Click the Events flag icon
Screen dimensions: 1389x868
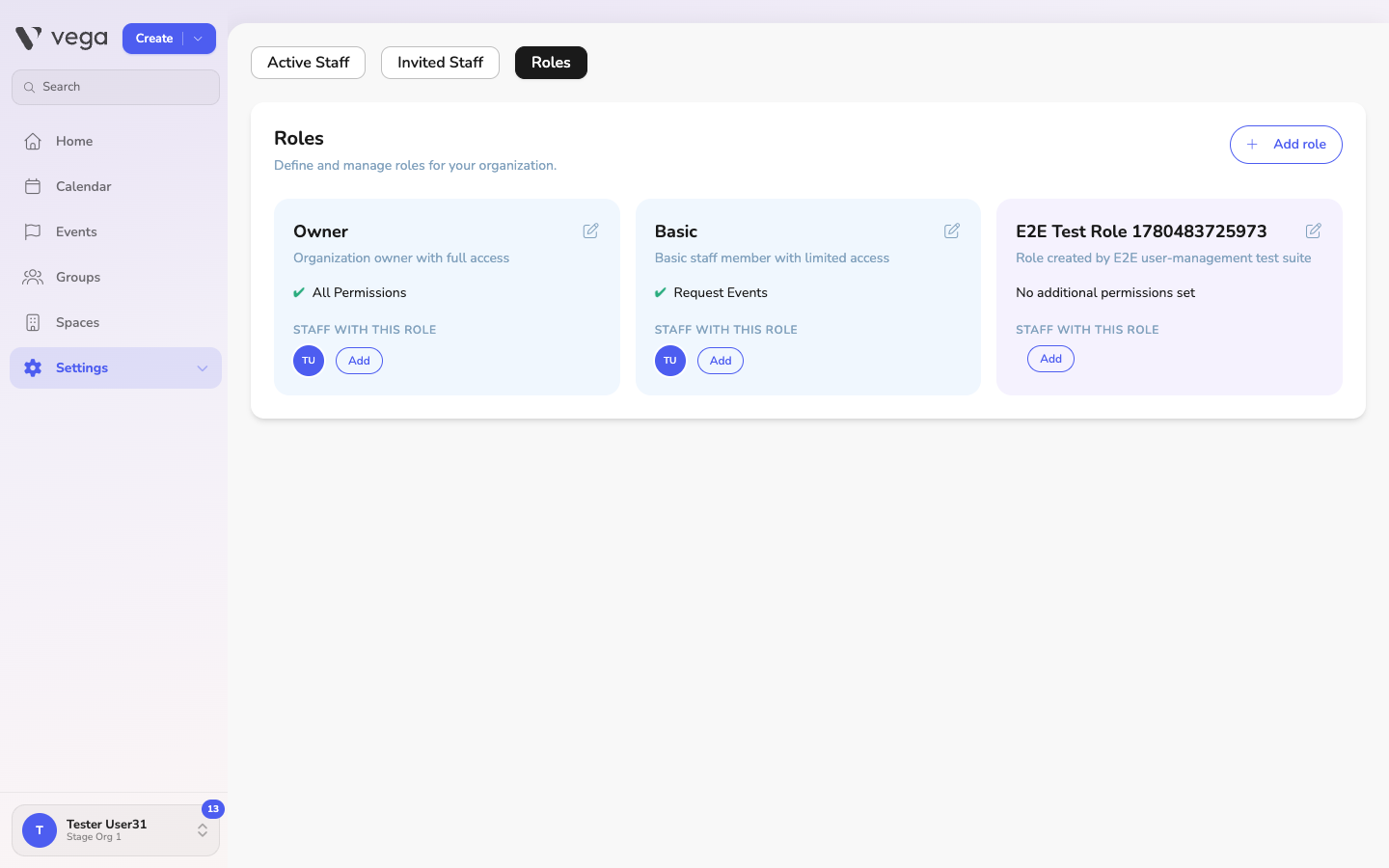point(33,232)
